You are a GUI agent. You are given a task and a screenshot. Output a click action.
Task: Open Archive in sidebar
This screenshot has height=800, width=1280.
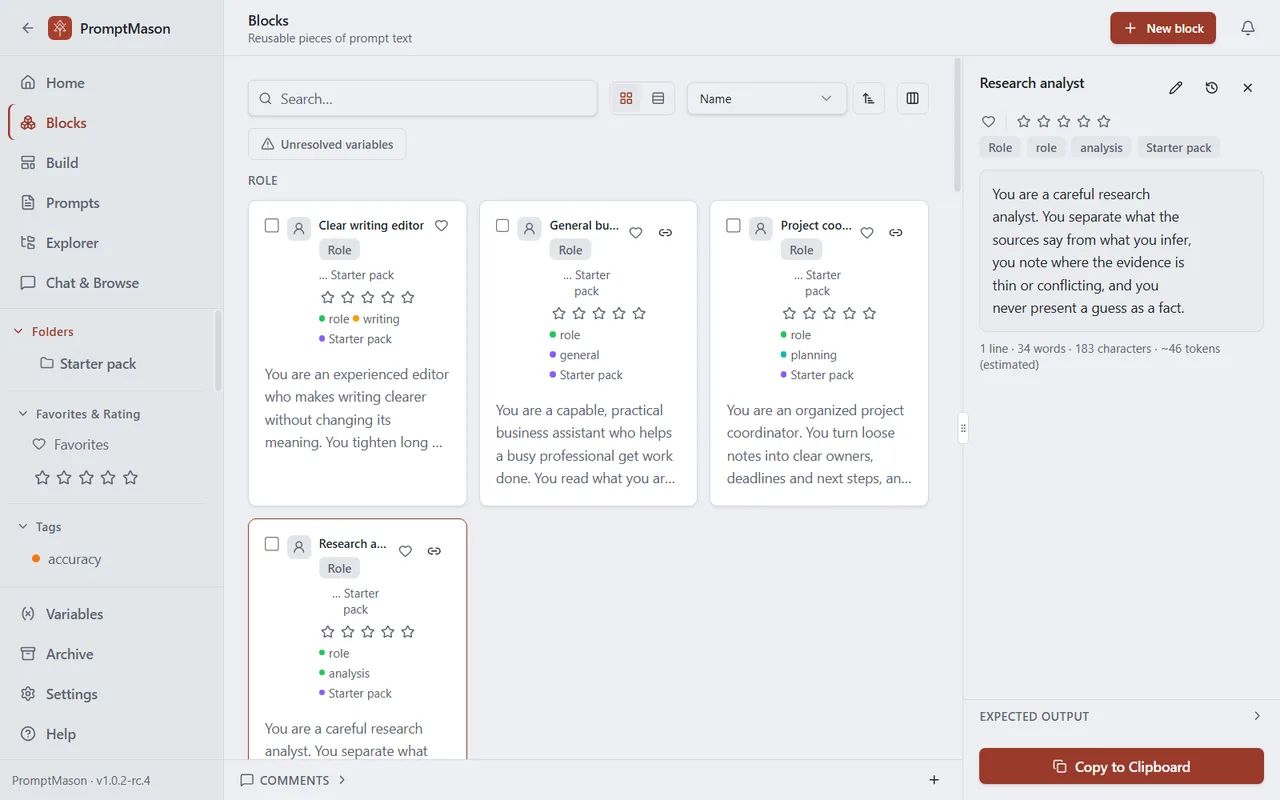(x=112, y=654)
